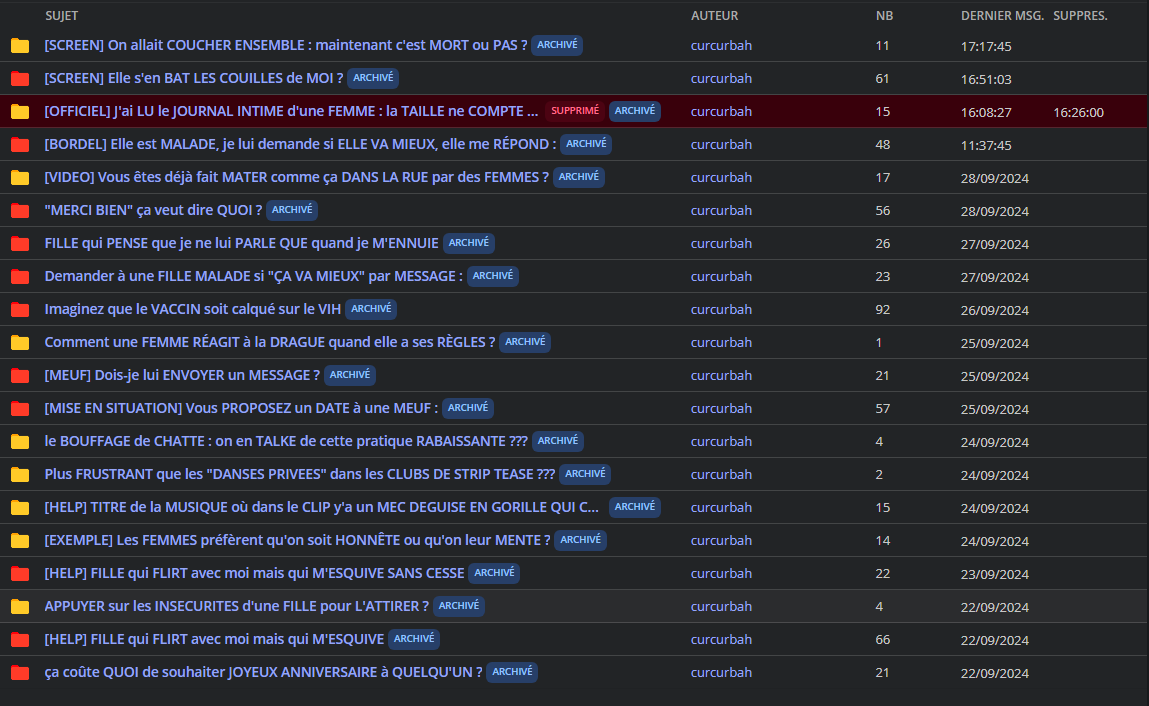
Task: Click deletion time 16:26:00
Action: click(1078, 112)
